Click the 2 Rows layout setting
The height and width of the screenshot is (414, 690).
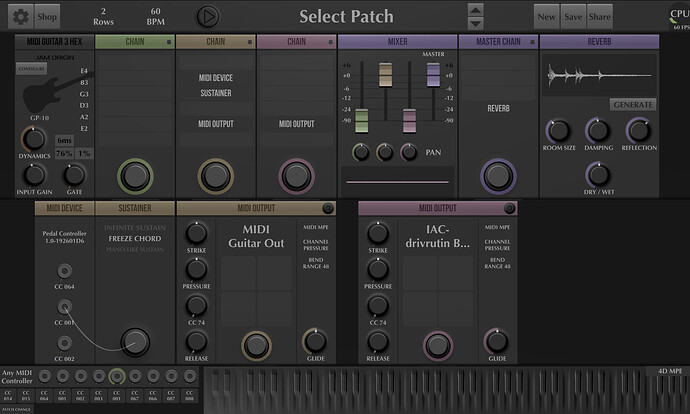[103, 17]
